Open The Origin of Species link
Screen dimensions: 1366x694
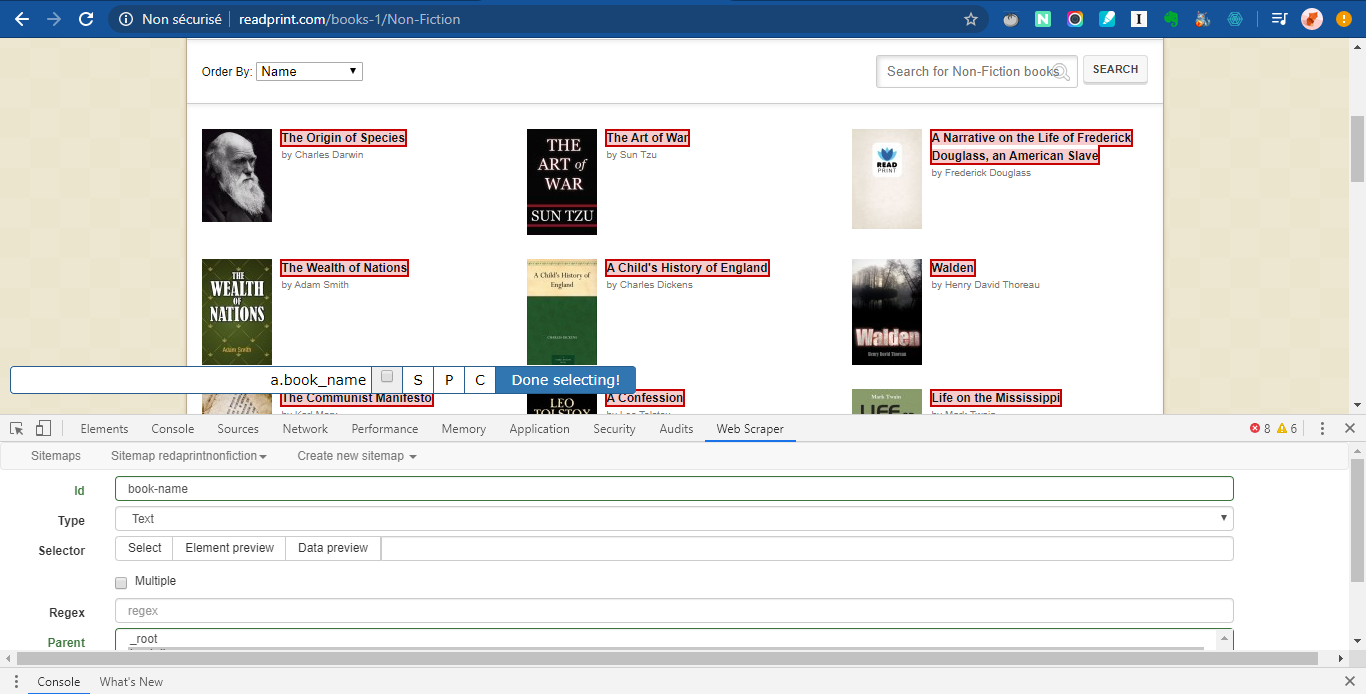pyautogui.click(x=343, y=138)
